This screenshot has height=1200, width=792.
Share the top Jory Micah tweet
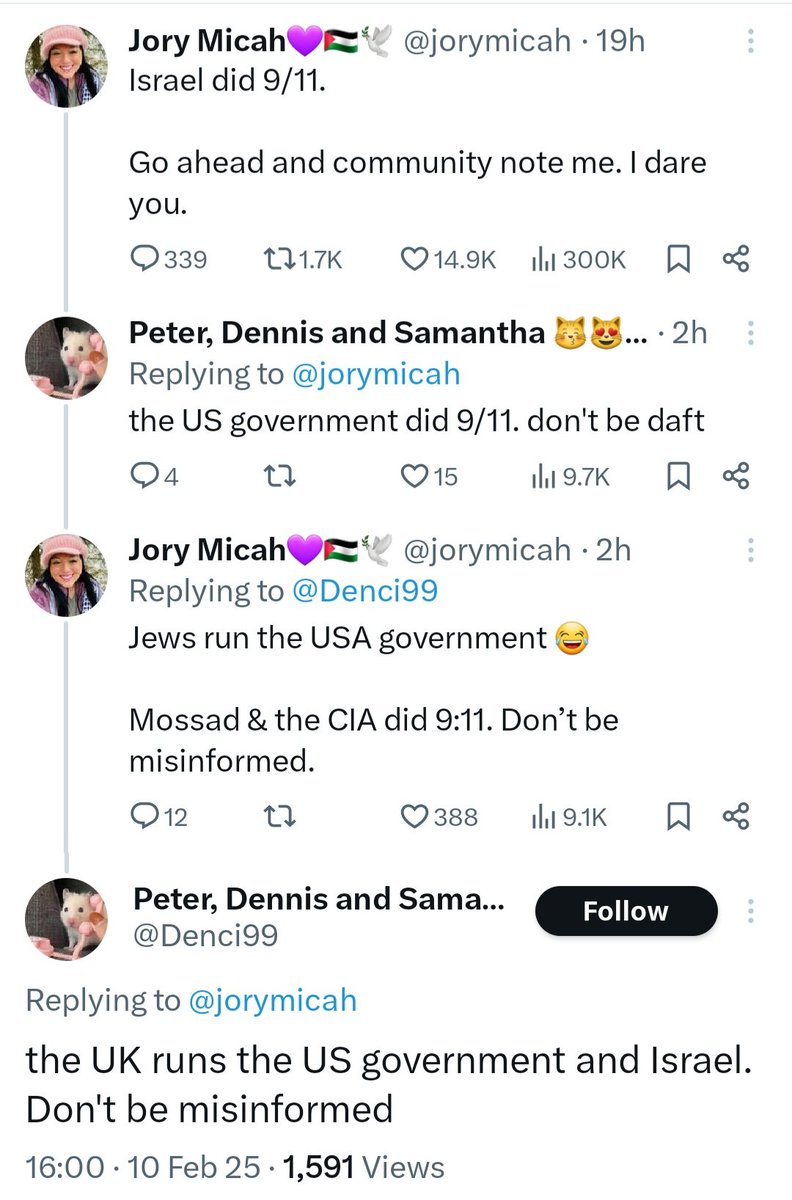(735, 260)
